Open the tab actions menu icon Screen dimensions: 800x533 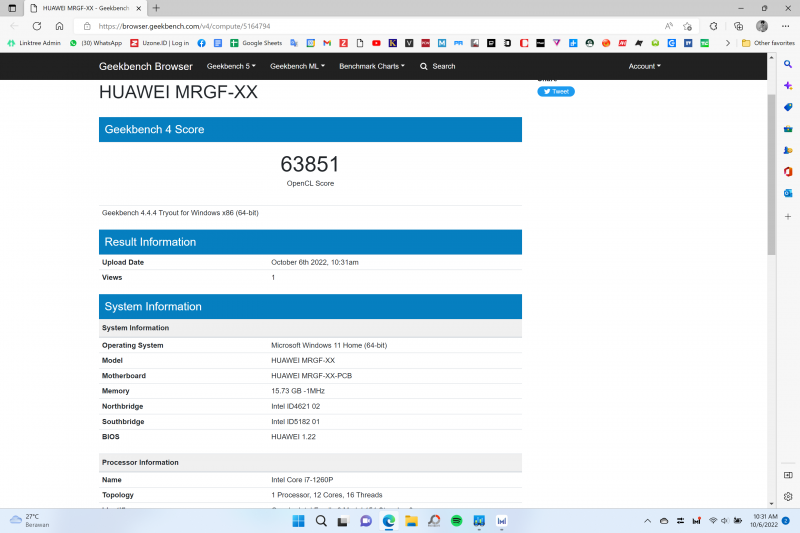pos(12,8)
